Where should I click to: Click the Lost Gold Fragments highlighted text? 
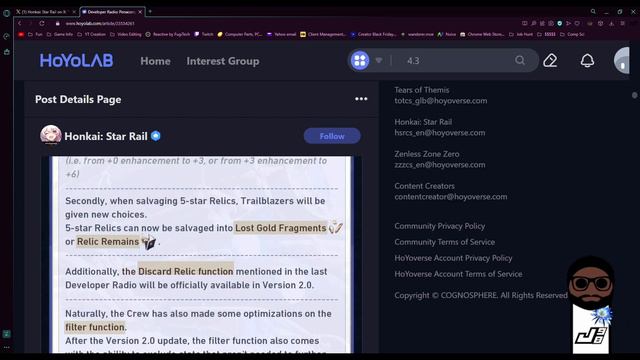point(280,228)
